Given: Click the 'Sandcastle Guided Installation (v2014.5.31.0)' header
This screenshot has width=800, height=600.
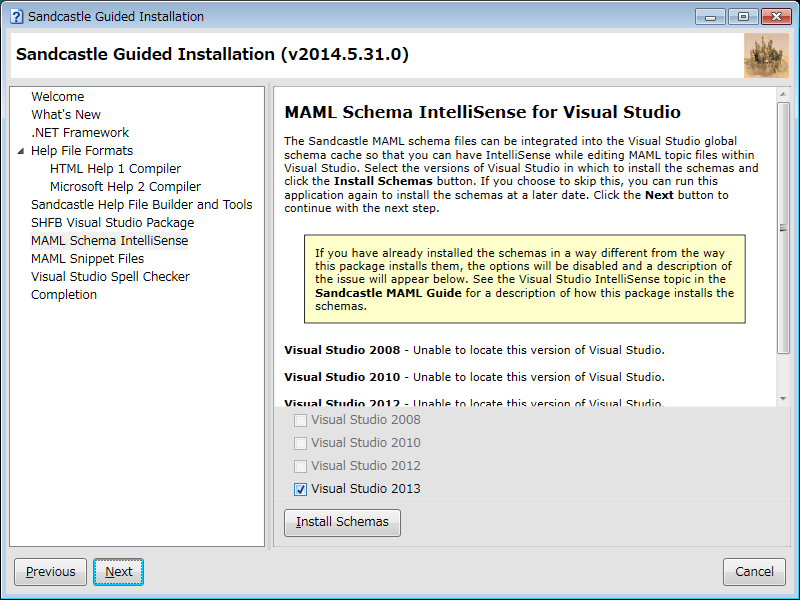Looking at the screenshot, I should point(212,54).
